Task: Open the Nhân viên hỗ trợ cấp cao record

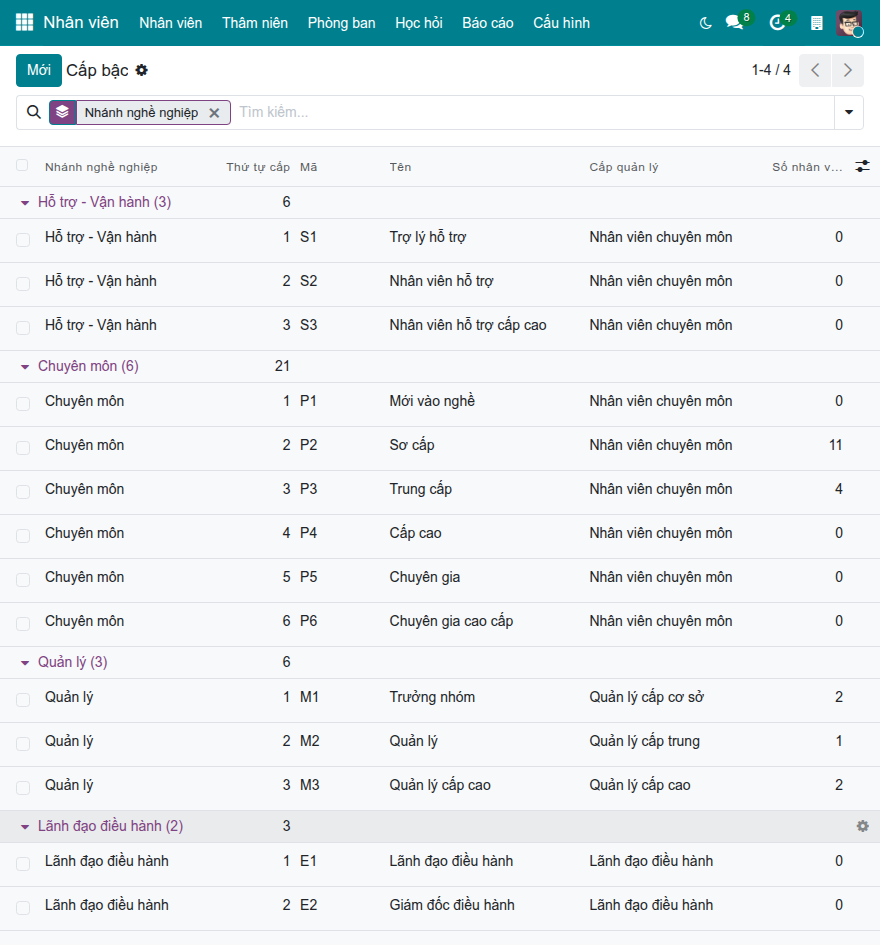Action: pyautogui.click(x=468, y=325)
